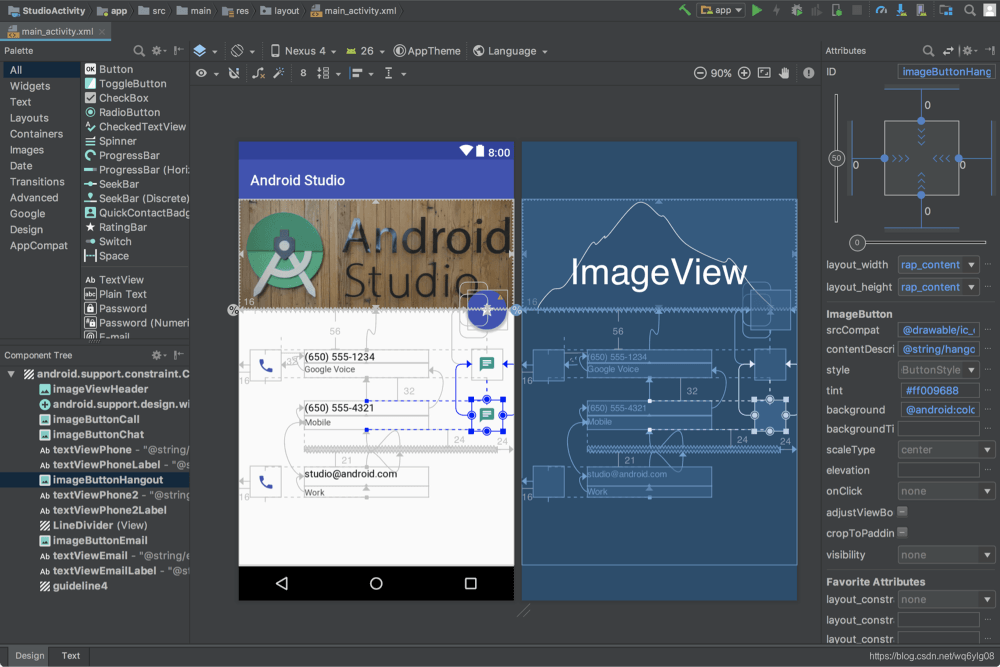The height and width of the screenshot is (667, 1000).
Task: Show warnings and errors icon
Action: pyautogui.click(x=809, y=73)
